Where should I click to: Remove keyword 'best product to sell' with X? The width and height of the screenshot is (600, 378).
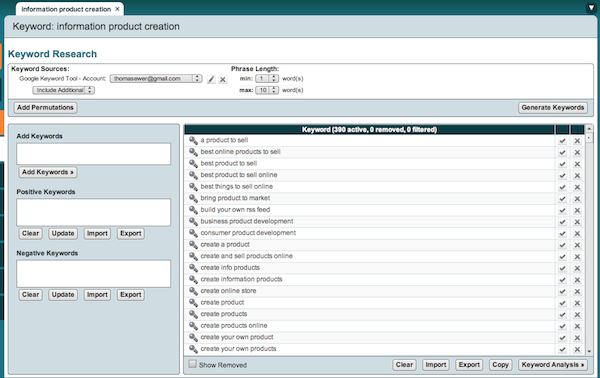click(x=577, y=164)
